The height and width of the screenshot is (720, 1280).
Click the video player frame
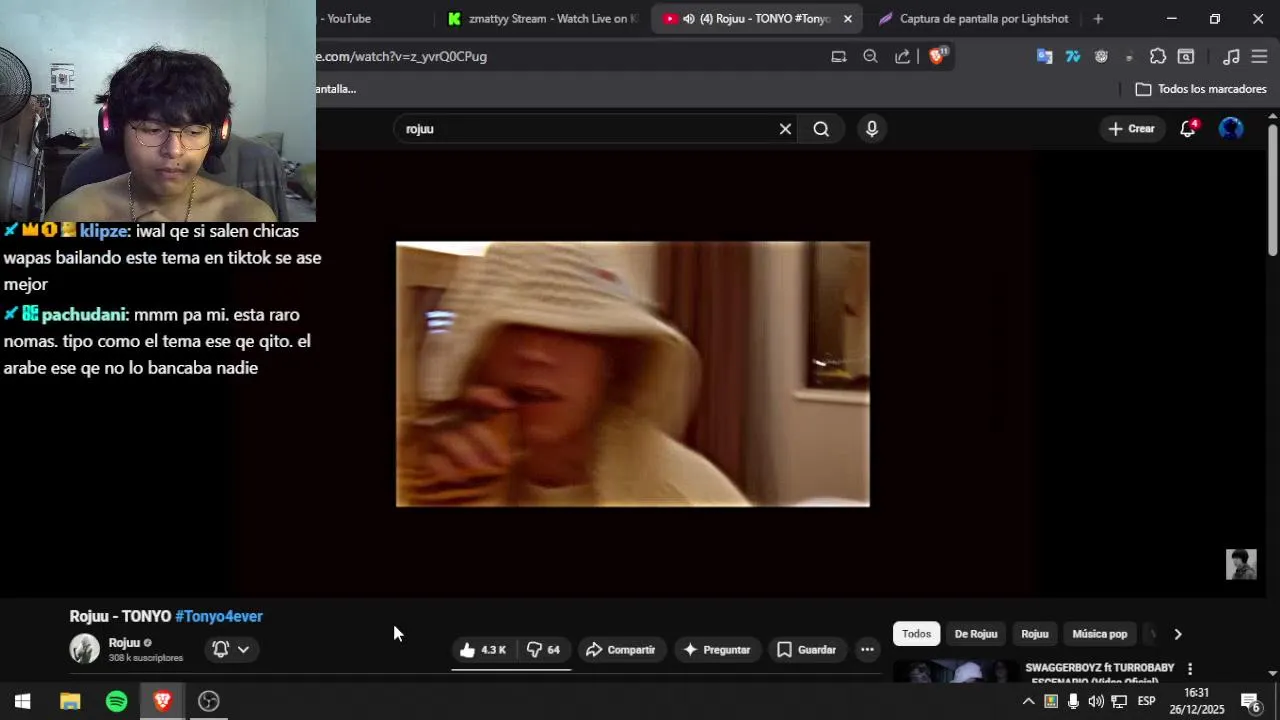(633, 374)
